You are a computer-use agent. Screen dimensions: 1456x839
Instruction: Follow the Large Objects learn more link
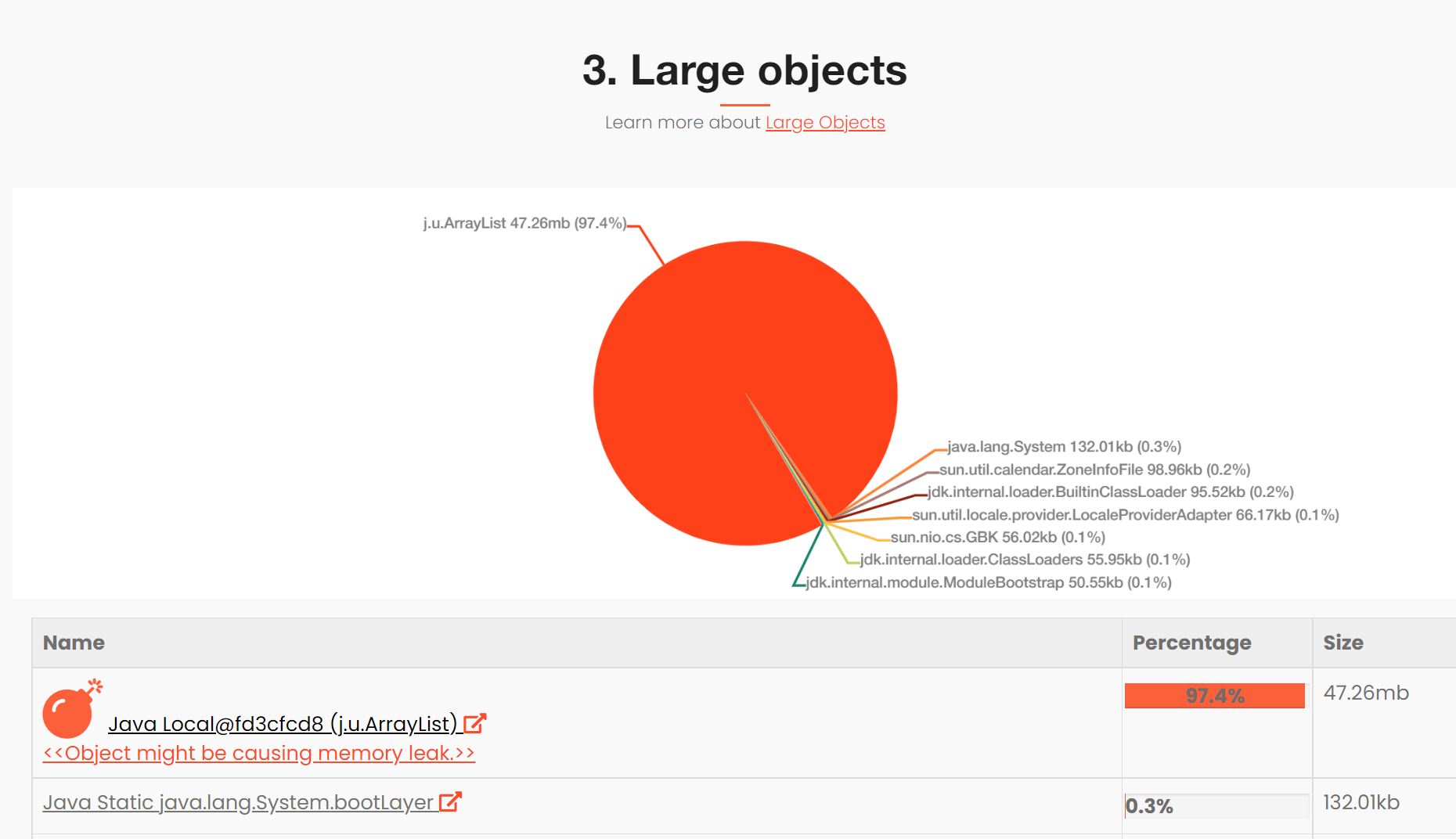825,123
